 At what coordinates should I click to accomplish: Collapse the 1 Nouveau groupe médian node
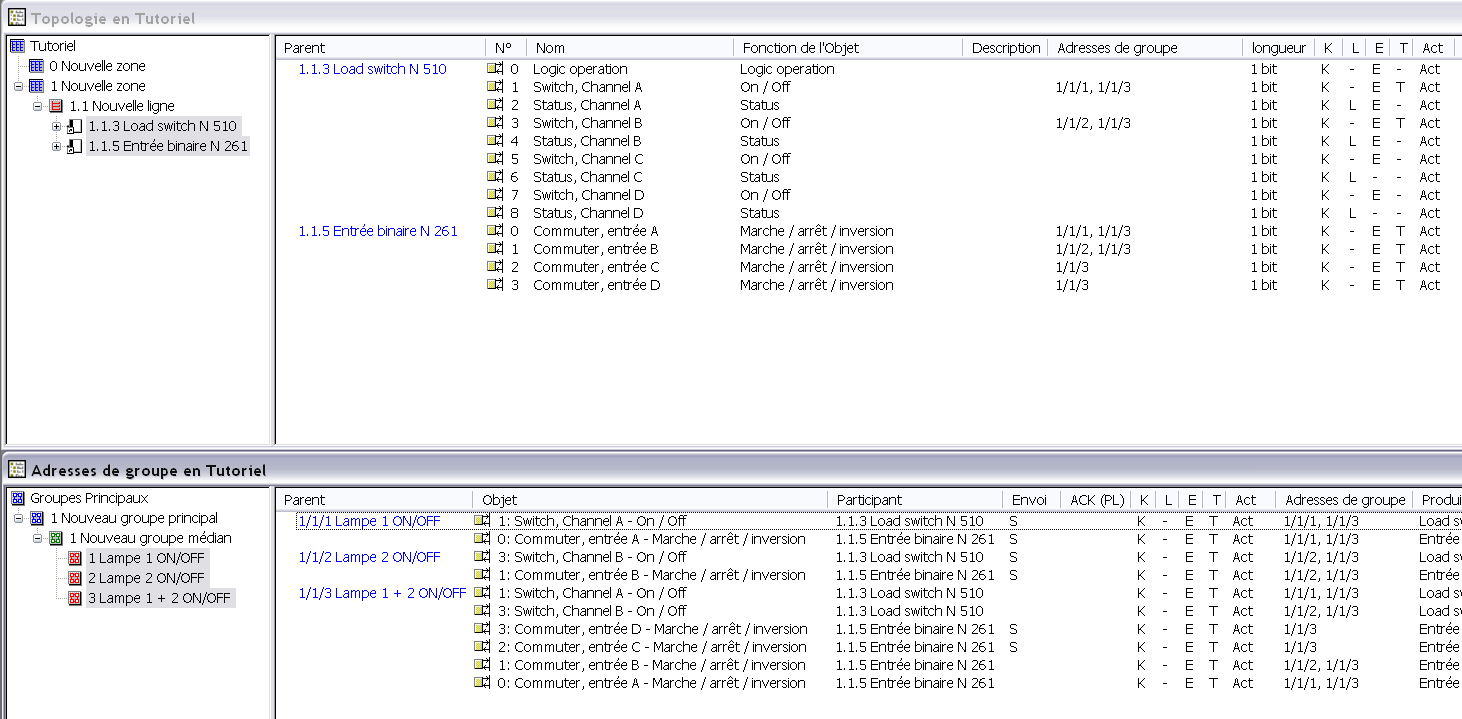pos(38,538)
